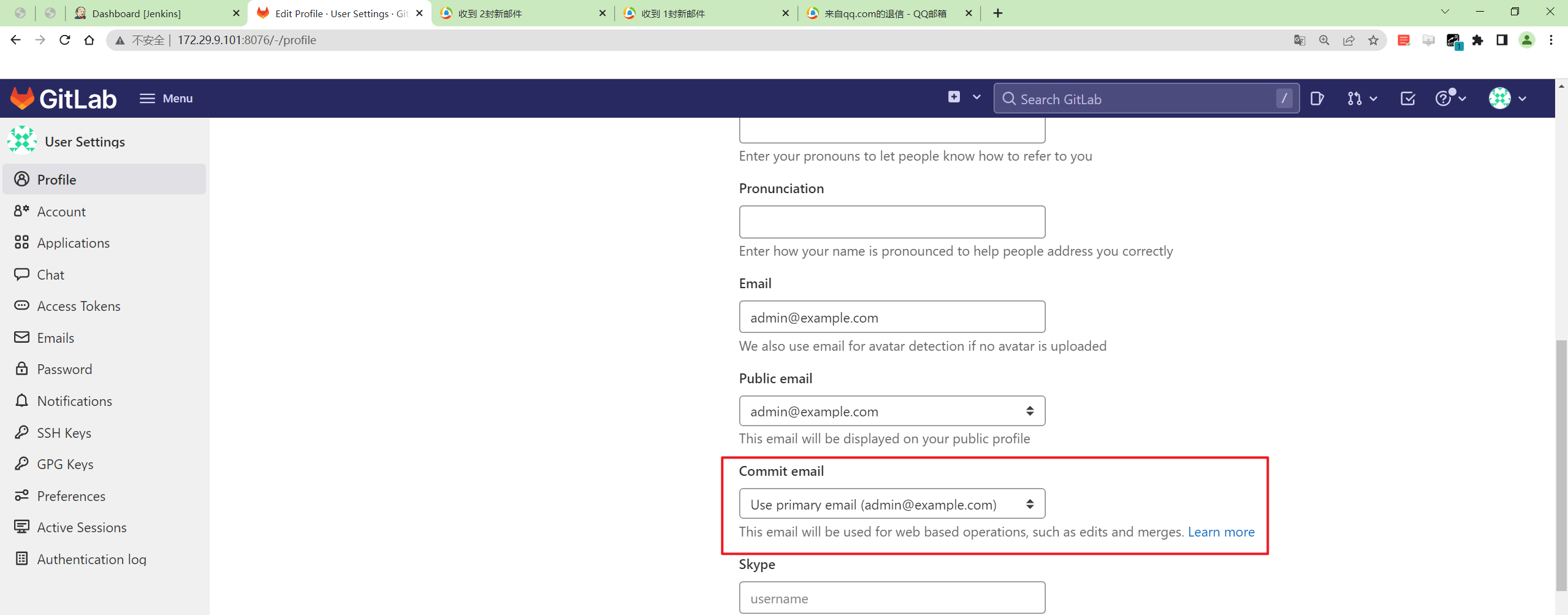Click the Notifications bell icon

[x=21, y=400]
